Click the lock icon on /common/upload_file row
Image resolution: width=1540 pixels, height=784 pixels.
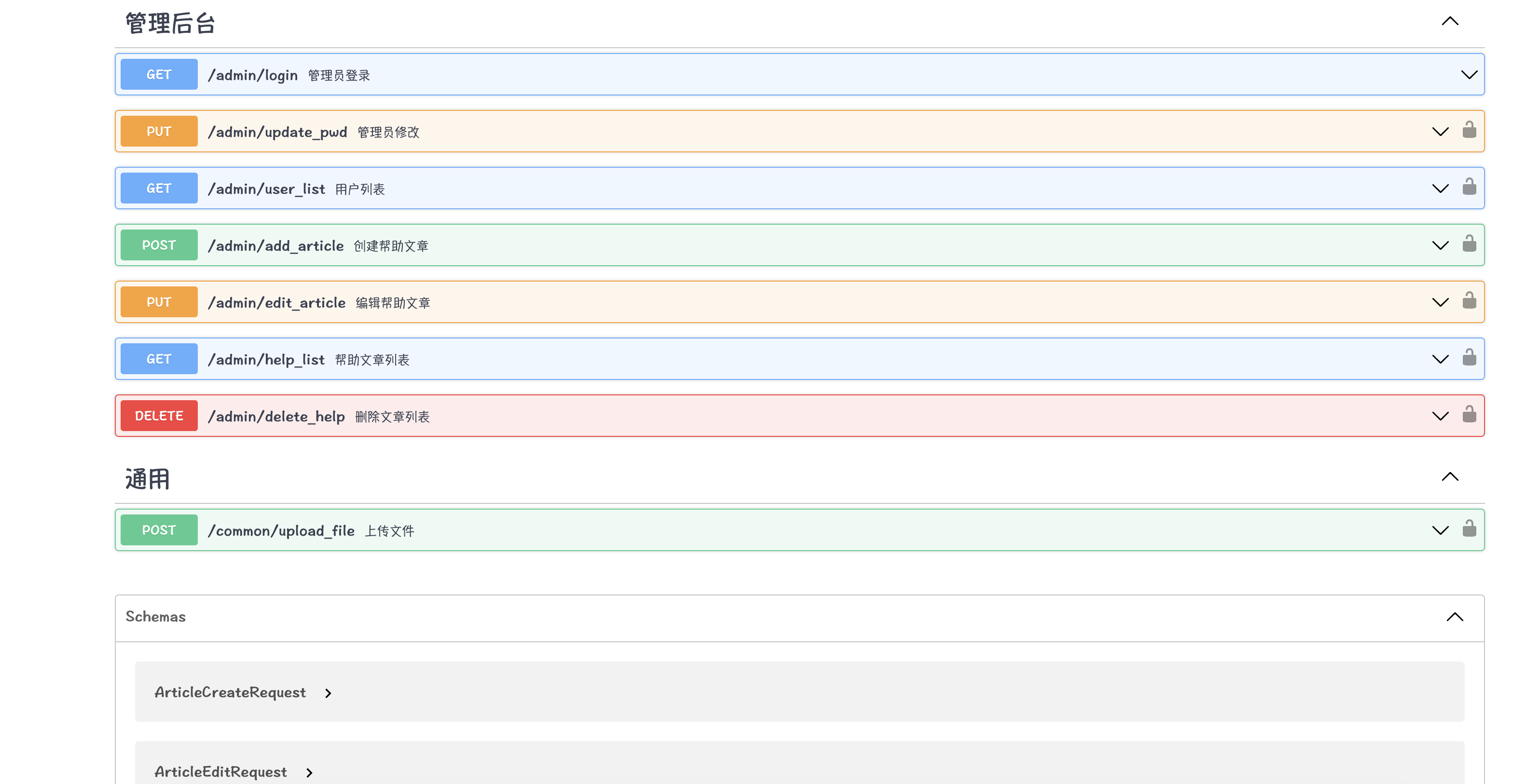(1469, 528)
